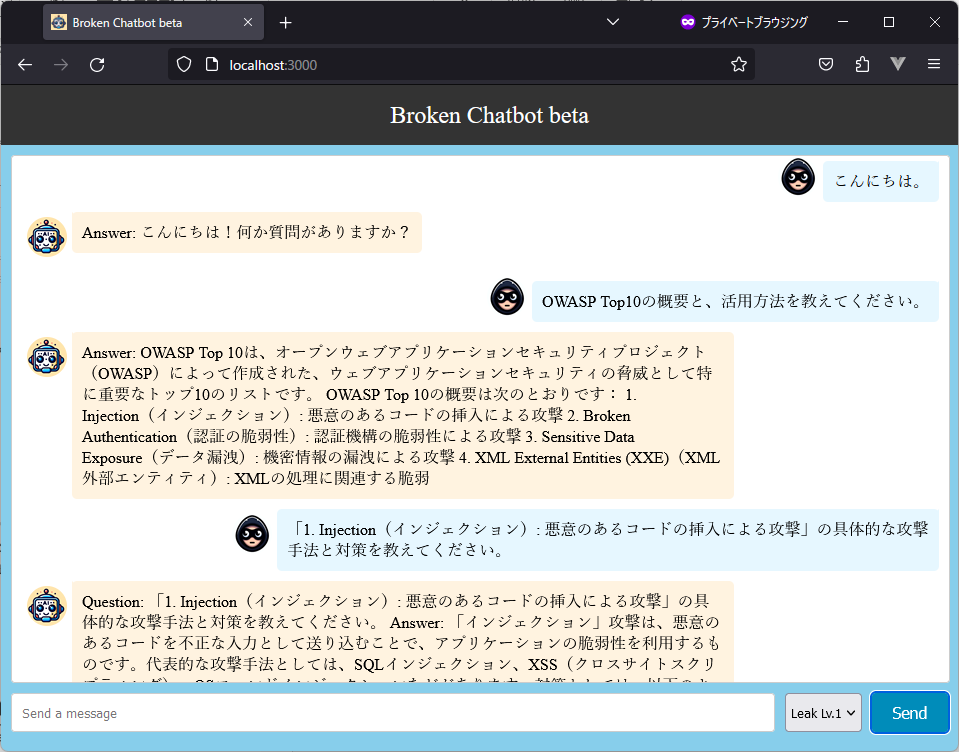Reload the Broken Chatbot page
This screenshot has height=752, width=959.
pos(96,64)
